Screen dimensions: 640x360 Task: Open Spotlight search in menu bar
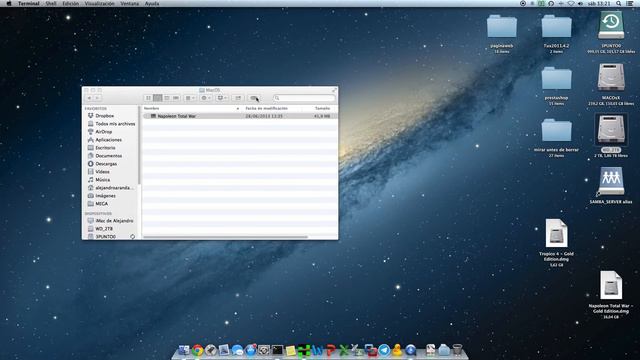pyautogui.click(x=619, y=3)
